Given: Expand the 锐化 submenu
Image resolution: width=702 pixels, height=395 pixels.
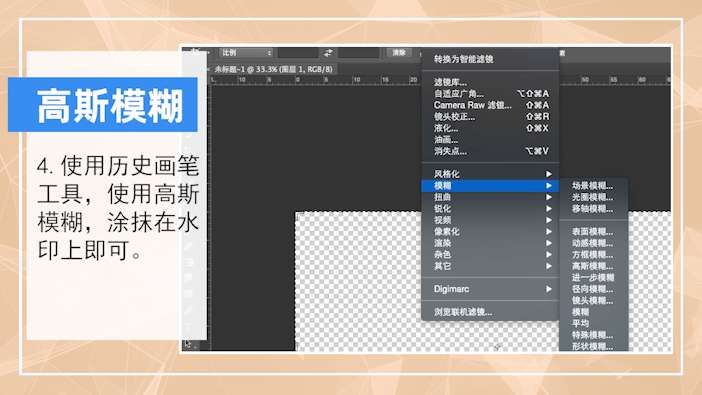Looking at the screenshot, I should click(x=490, y=209).
